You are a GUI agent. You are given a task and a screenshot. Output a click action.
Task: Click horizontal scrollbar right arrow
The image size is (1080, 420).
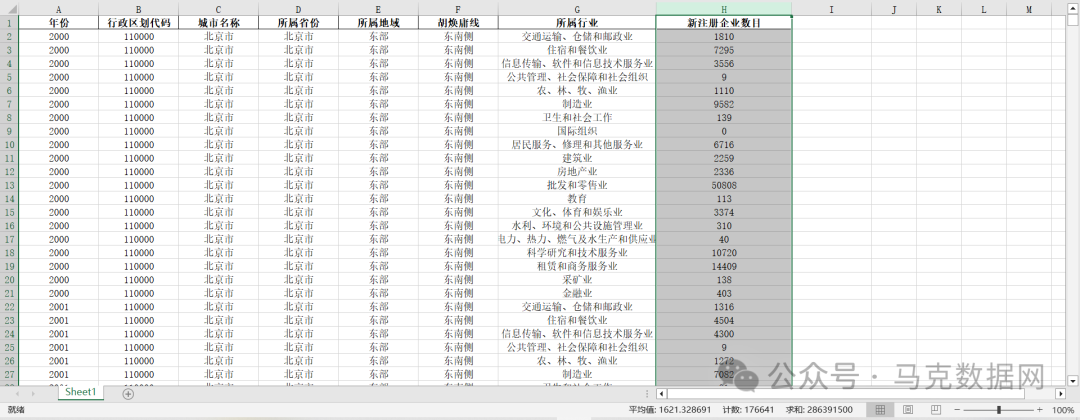[x=1061, y=394]
